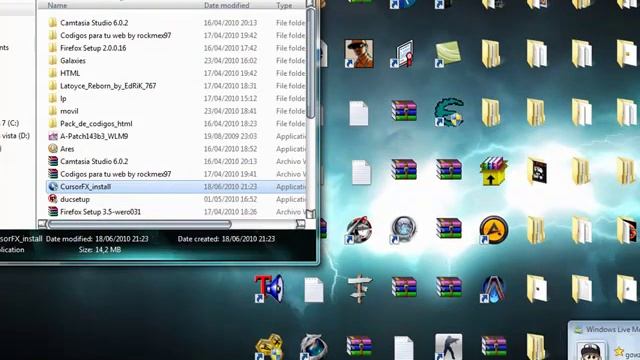
Task: Click the horizontal scrollbar left arrow
Action: point(42,224)
